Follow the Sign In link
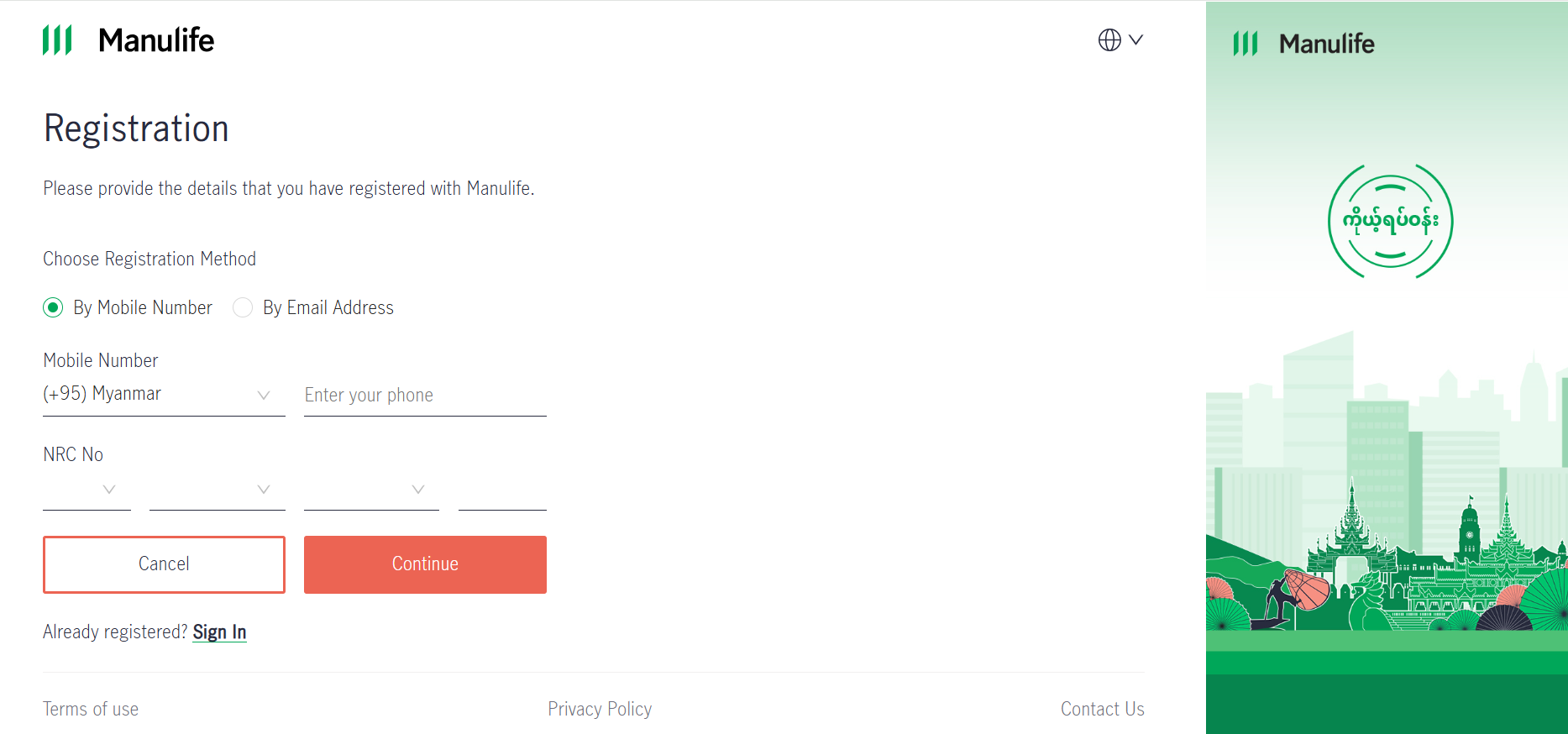 click(x=219, y=632)
